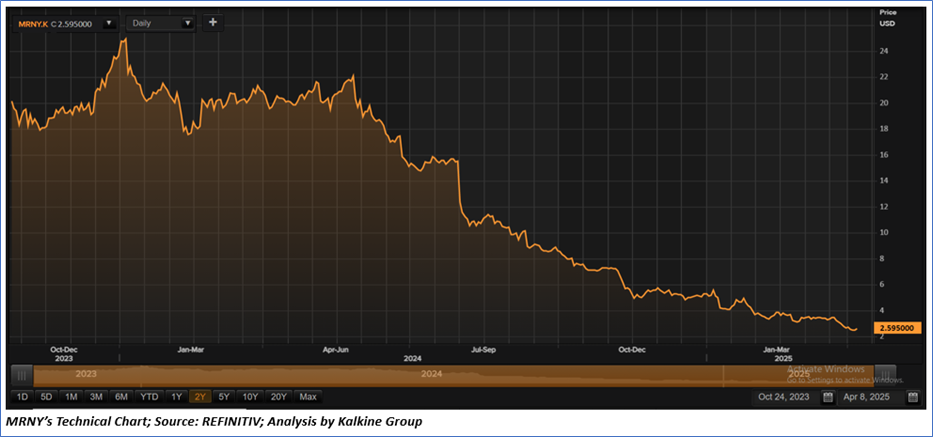Grab the right handle of range navigator
This screenshot has height=437, width=933.
885,376
